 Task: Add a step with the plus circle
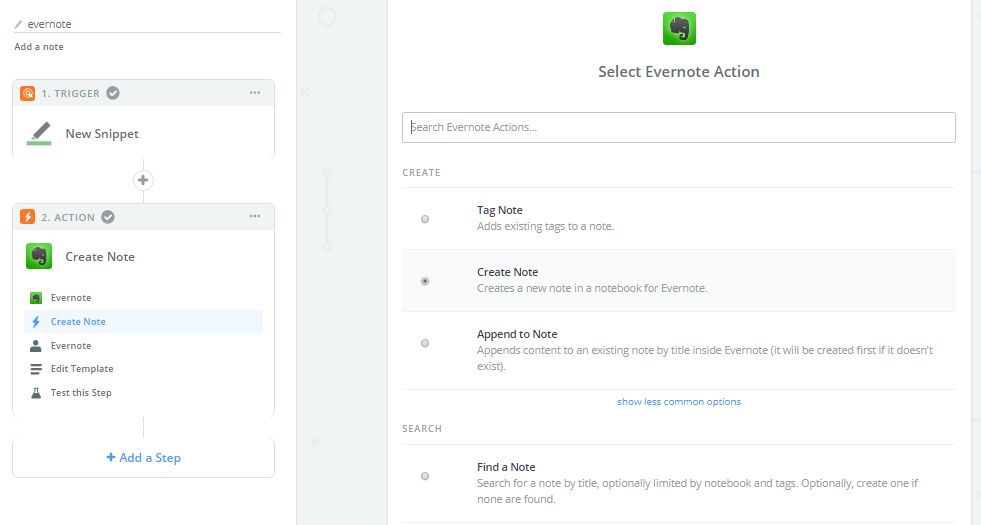143,180
